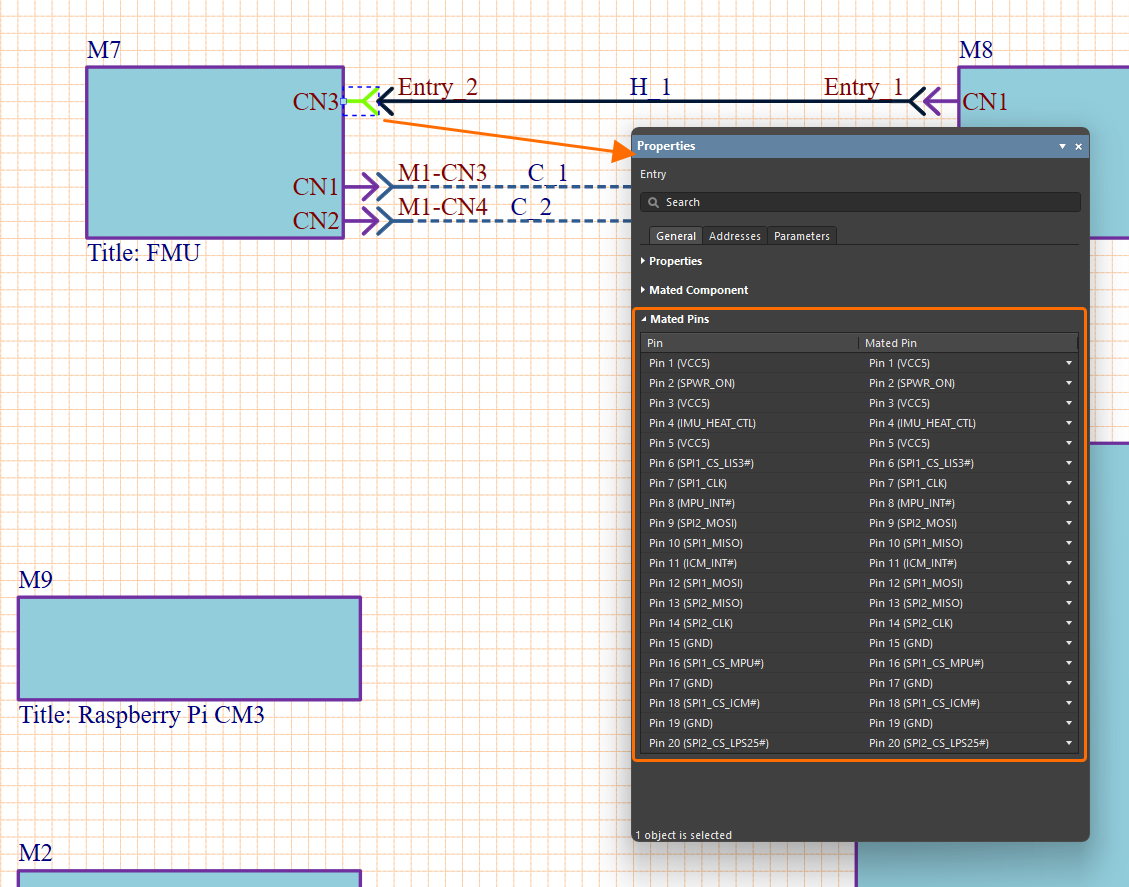Open Mated Pin dropdown for Pin 8 (MPU_INT#)
Viewport: 1129px width, 887px height.
click(x=1069, y=503)
